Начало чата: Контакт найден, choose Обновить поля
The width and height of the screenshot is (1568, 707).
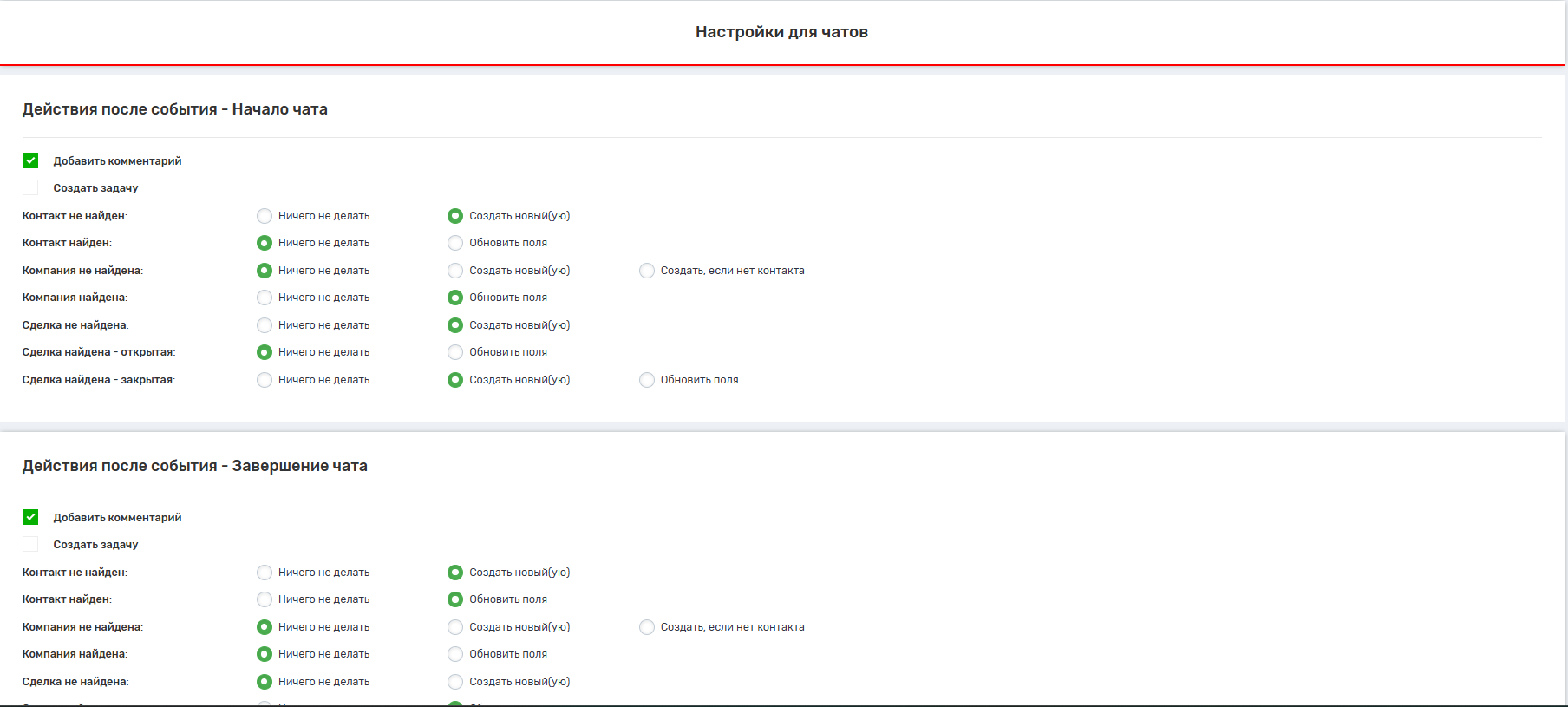[455, 243]
